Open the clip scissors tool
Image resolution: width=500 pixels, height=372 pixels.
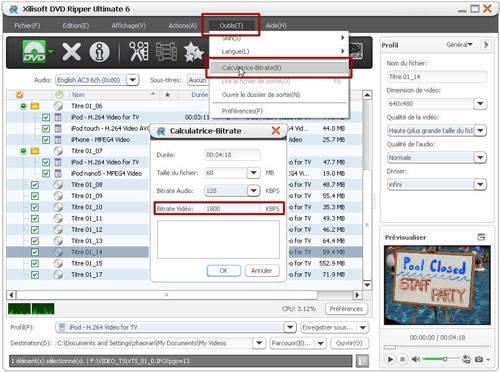pyautogui.click(x=139, y=52)
